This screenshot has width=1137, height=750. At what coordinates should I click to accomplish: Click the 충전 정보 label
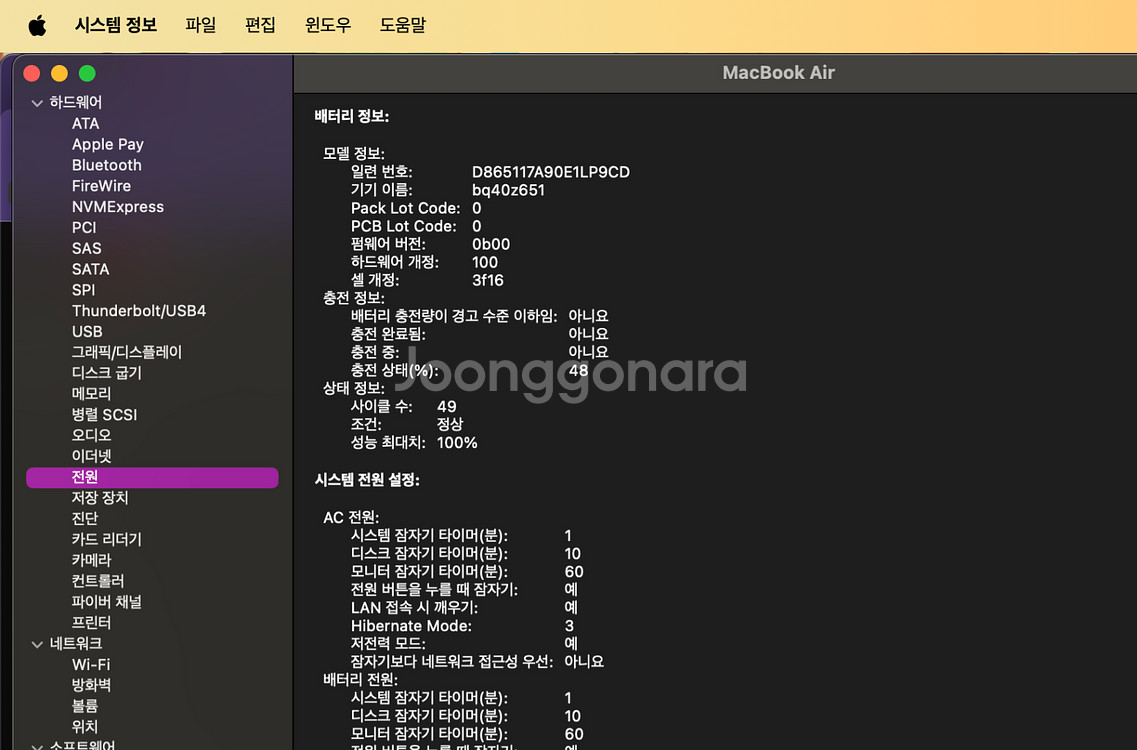[353, 298]
